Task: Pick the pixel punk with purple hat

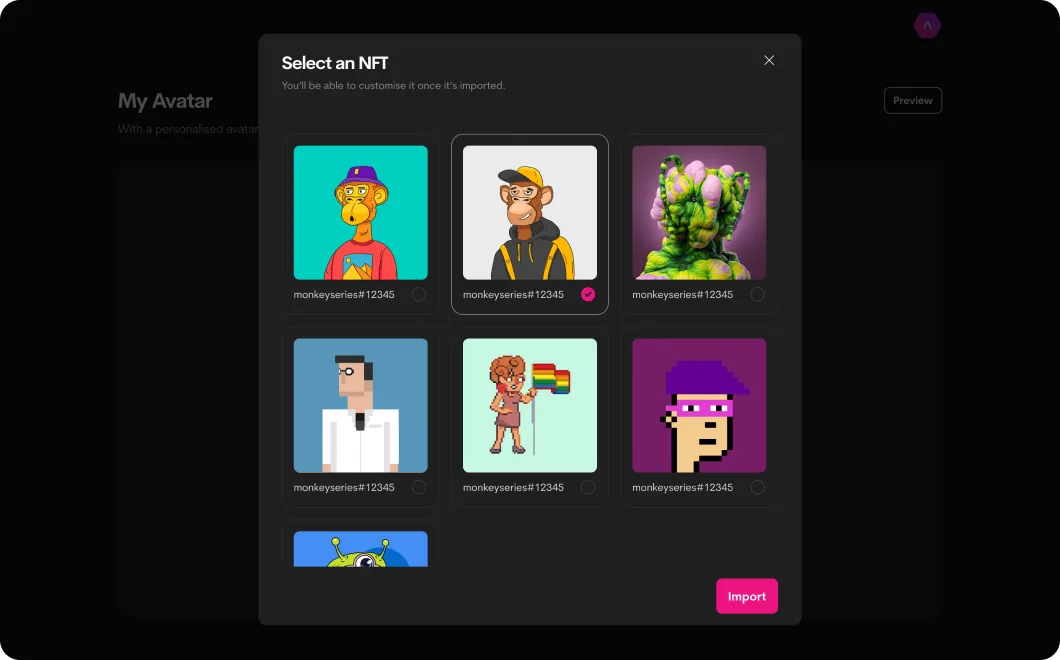Action: (x=699, y=405)
